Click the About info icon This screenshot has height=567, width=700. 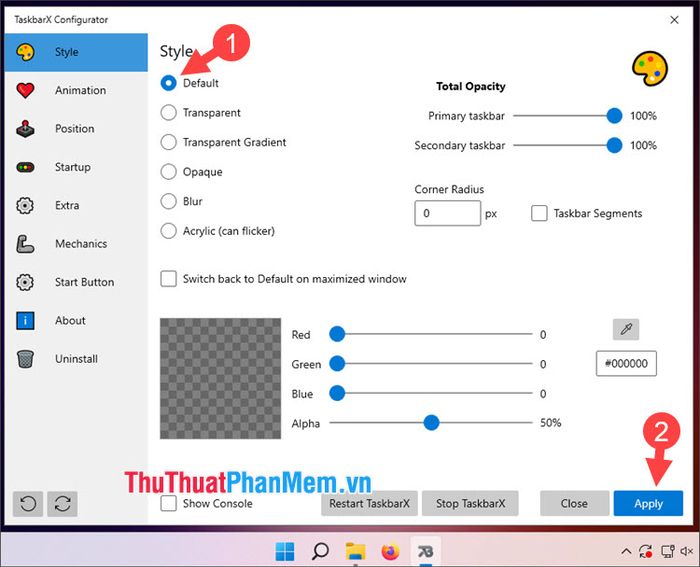coord(25,321)
